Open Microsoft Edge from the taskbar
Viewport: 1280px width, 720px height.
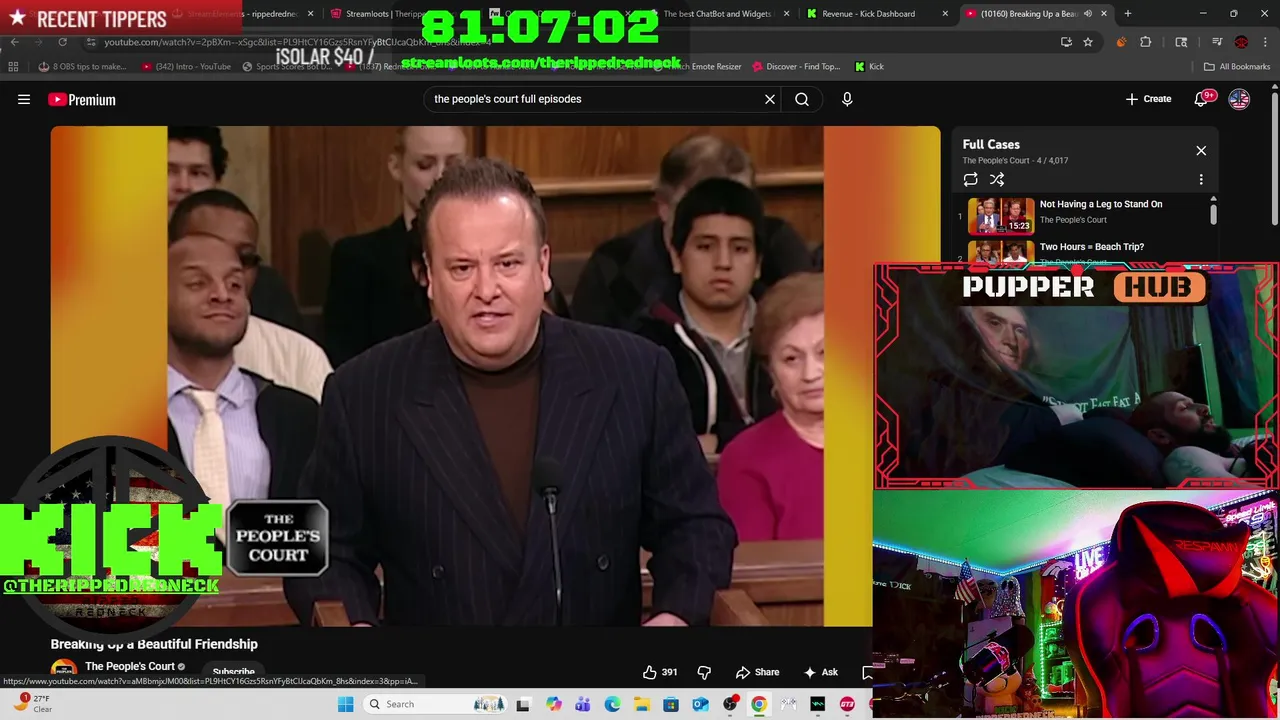click(x=612, y=704)
